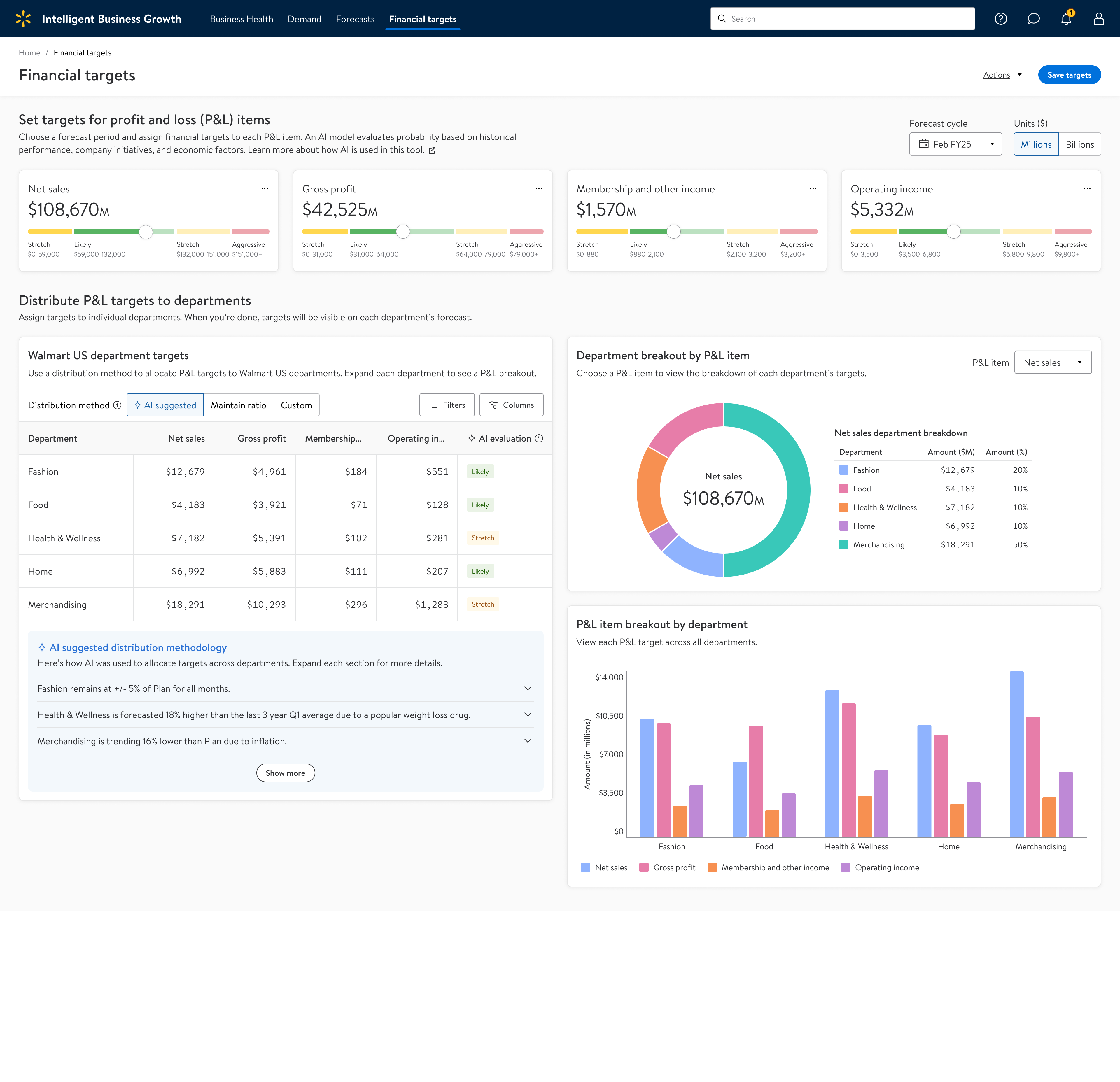Open the Forecast cycle Feb FY25 dropdown
The width and height of the screenshot is (1120, 1082).
955,145
